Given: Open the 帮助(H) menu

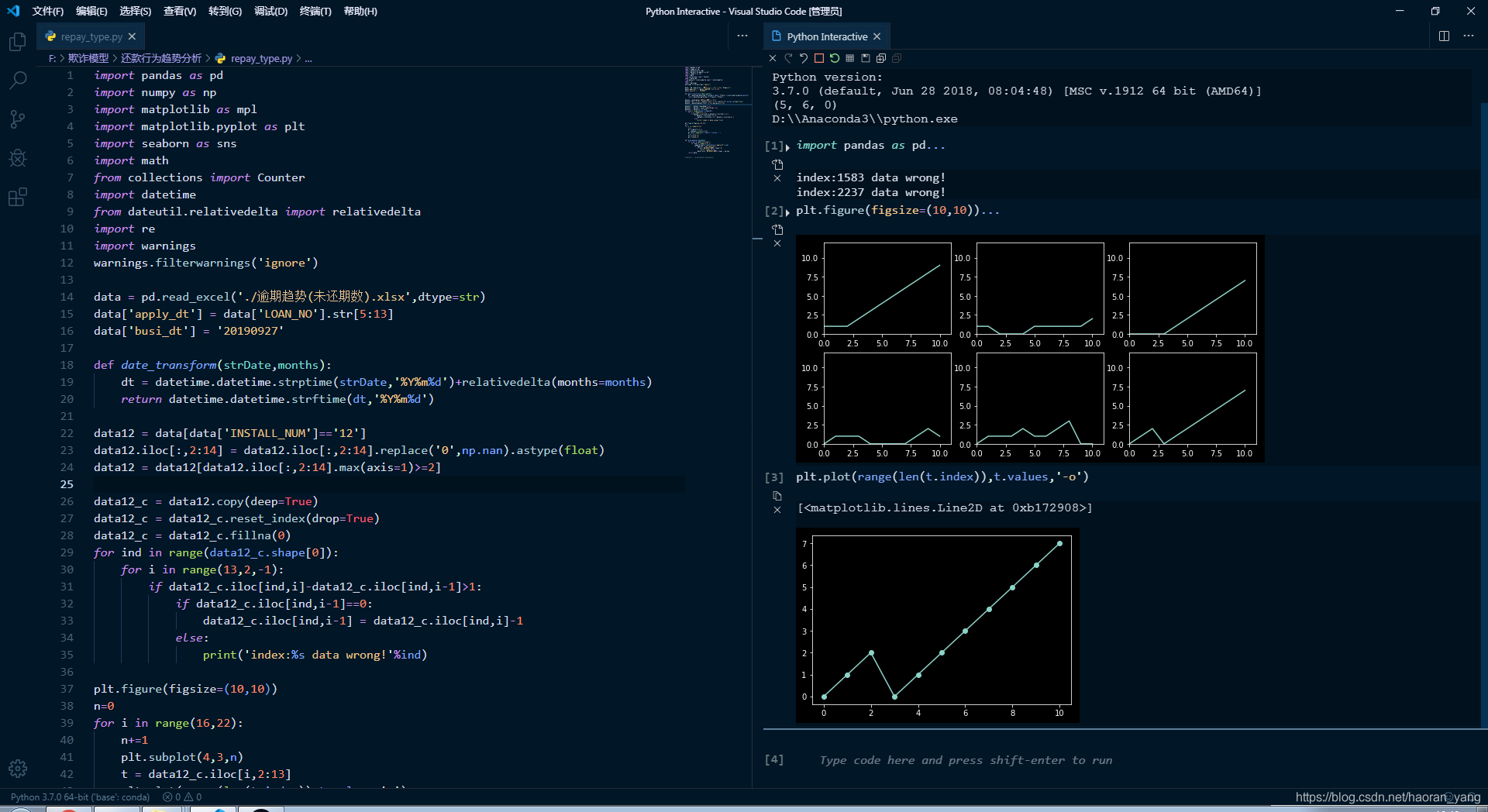Looking at the screenshot, I should click(x=360, y=11).
